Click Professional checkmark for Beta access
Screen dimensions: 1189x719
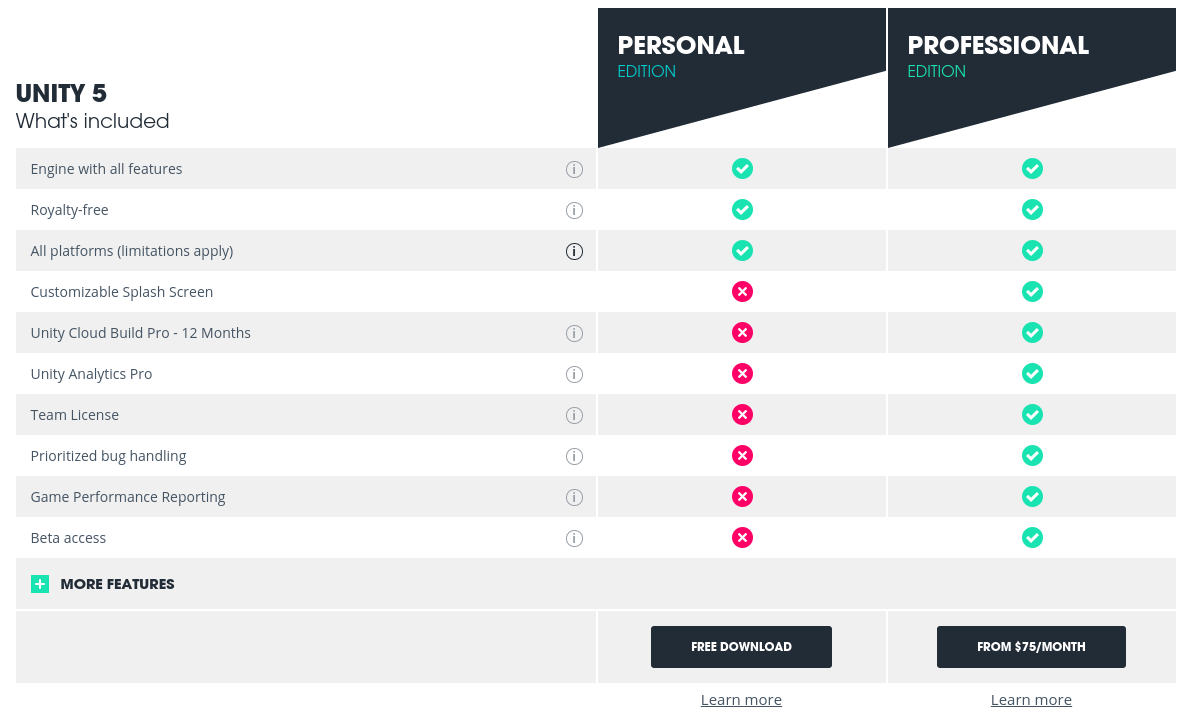click(1032, 538)
